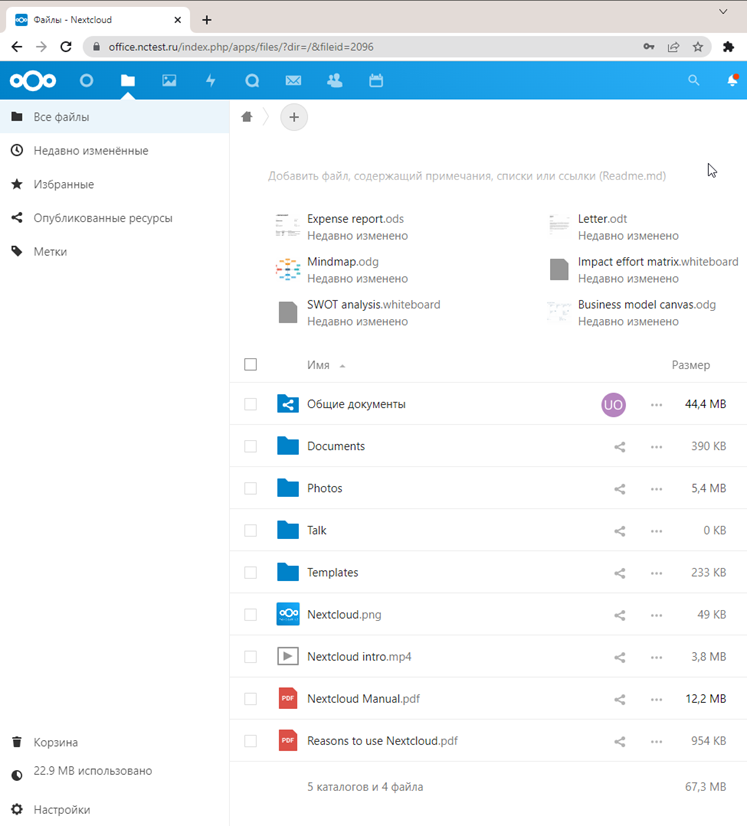This screenshot has height=826, width=747.
Task: Open the notifications bell
Action: 732,81
